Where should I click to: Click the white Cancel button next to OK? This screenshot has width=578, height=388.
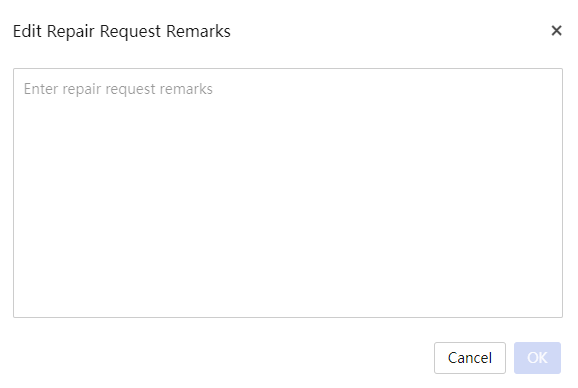point(470,358)
